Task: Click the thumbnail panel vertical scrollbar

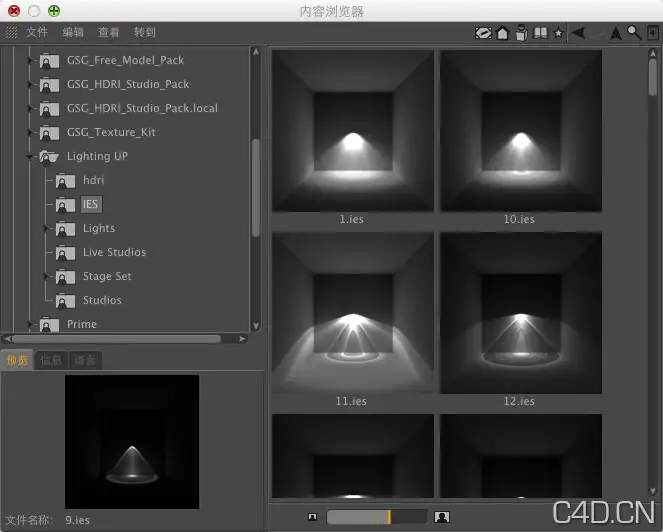Action: click(653, 76)
